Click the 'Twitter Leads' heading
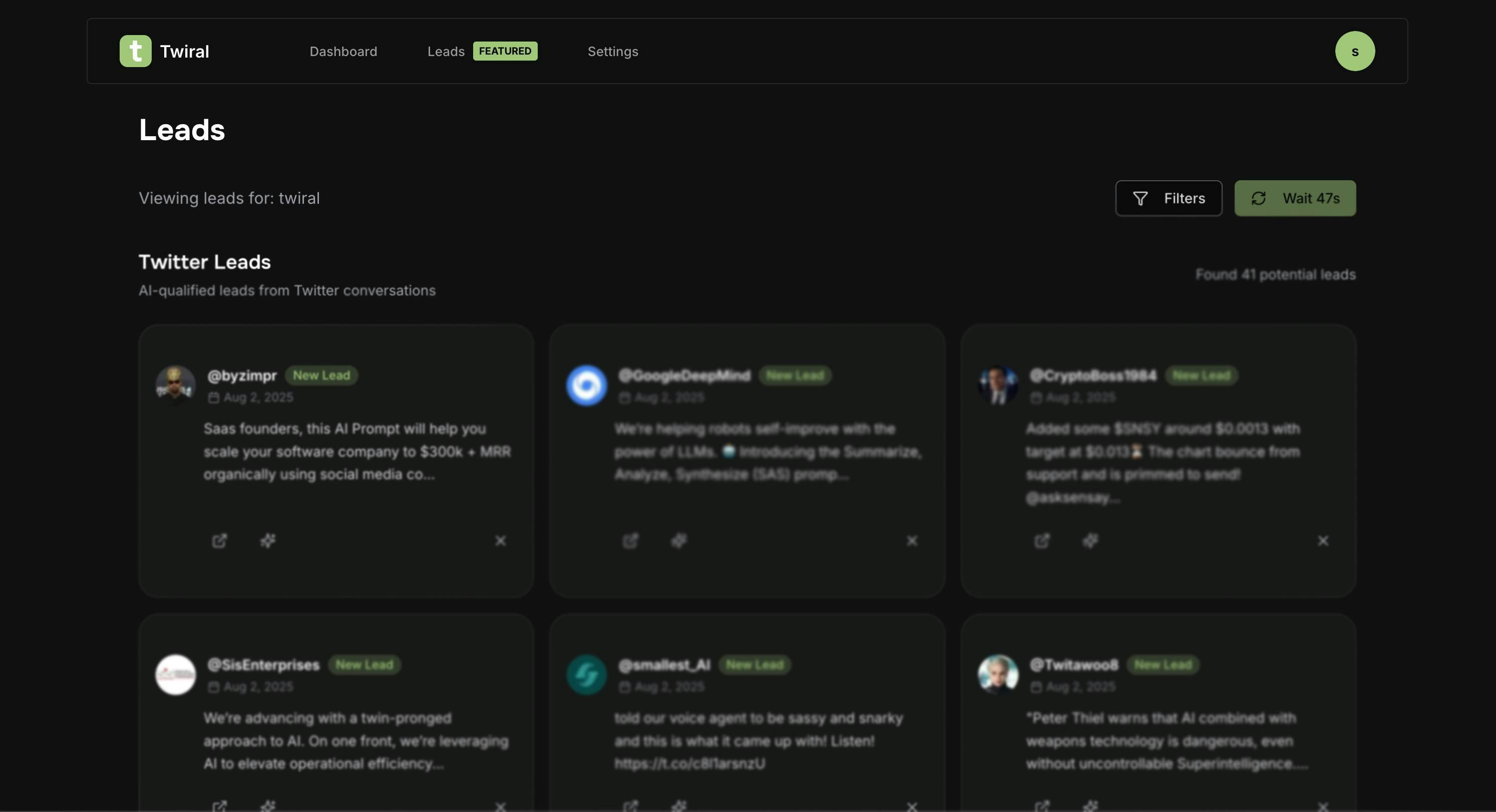The height and width of the screenshot is (812, 1496). click(204, 262)
